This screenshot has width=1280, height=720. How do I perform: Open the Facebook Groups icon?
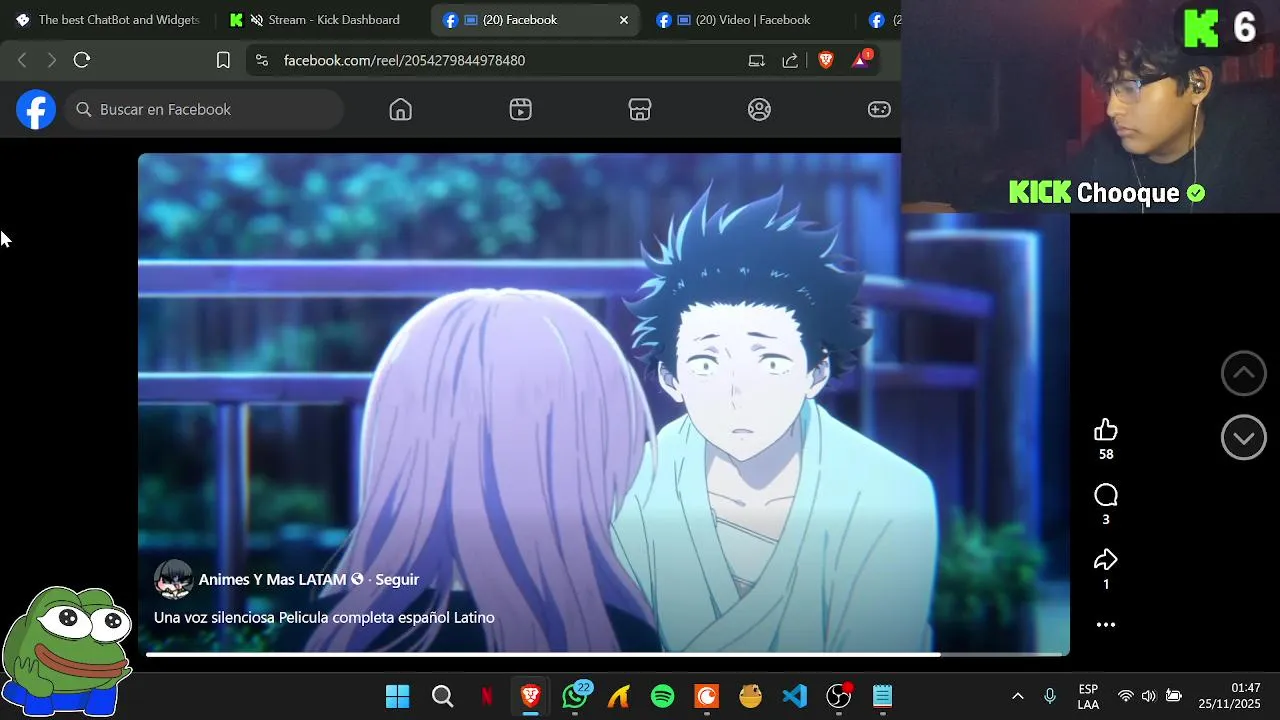(760, 110)
